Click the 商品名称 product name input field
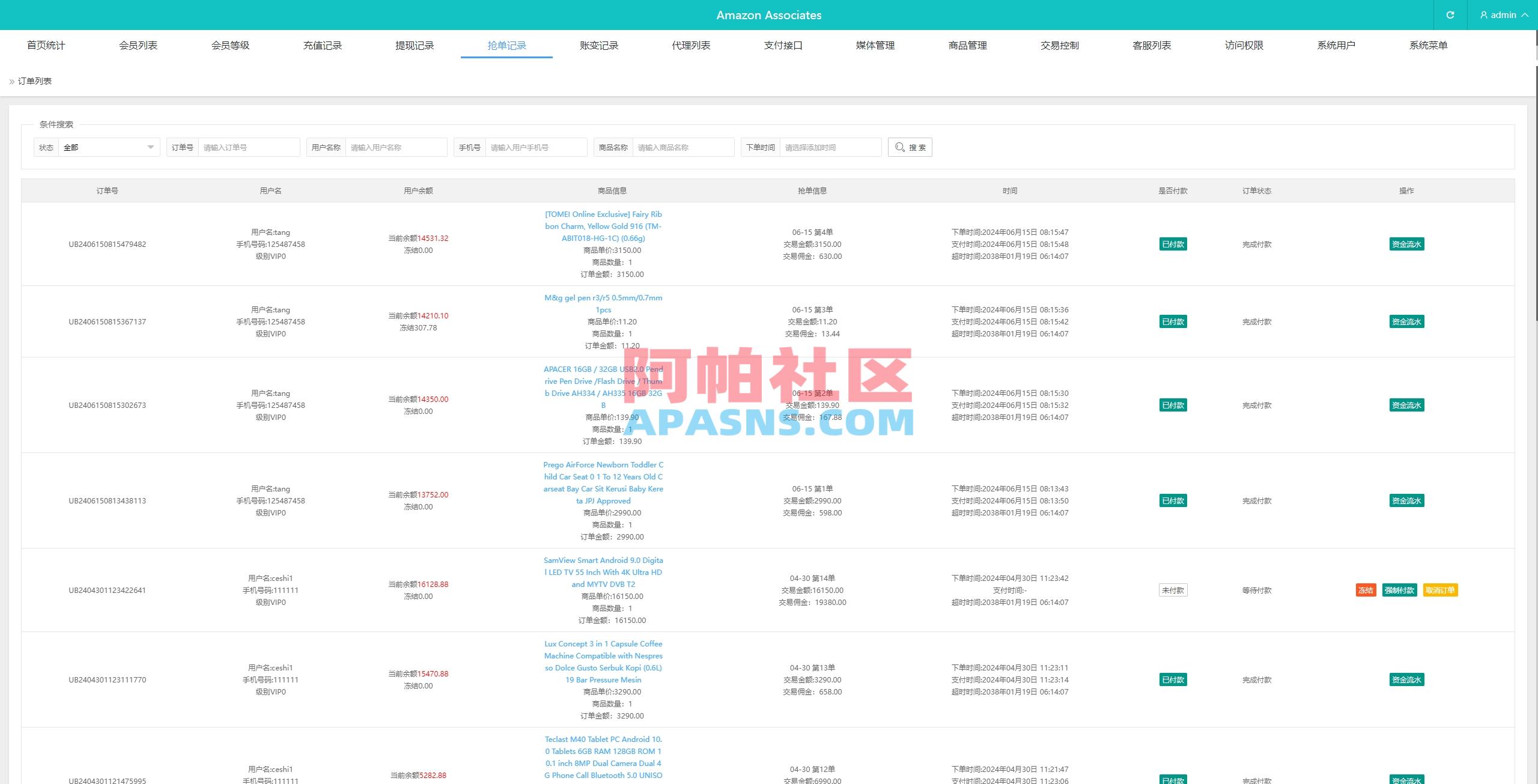Screen dimensions: 1538x784 pos(683,147)
